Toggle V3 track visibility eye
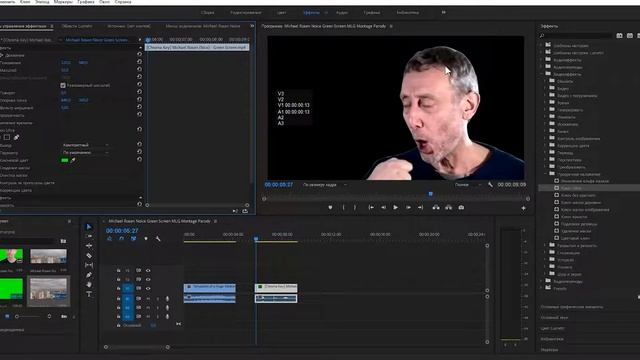This screenshot has height=360, width=640. (x=148, y=270)
